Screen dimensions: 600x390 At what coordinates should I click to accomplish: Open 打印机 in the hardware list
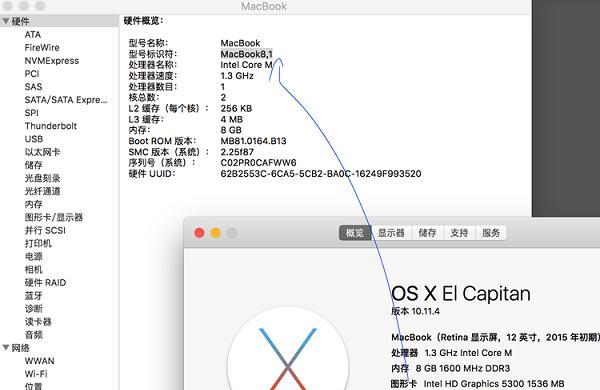[x=38, y=243]
